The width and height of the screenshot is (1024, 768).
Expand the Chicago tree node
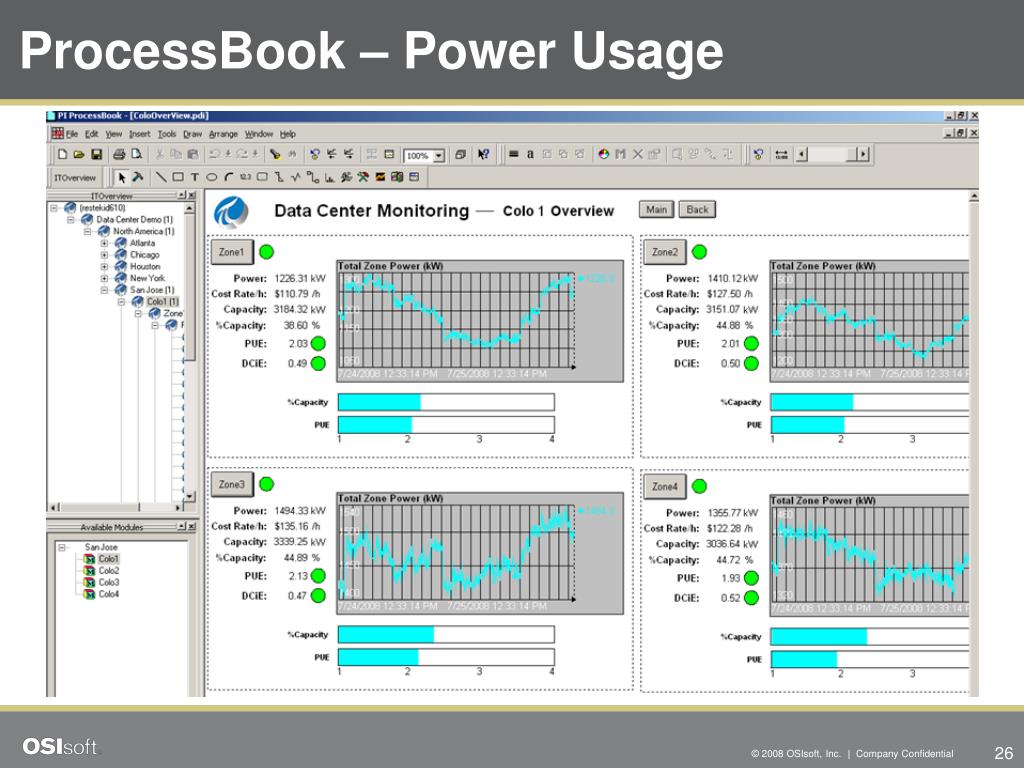point(104,255)
